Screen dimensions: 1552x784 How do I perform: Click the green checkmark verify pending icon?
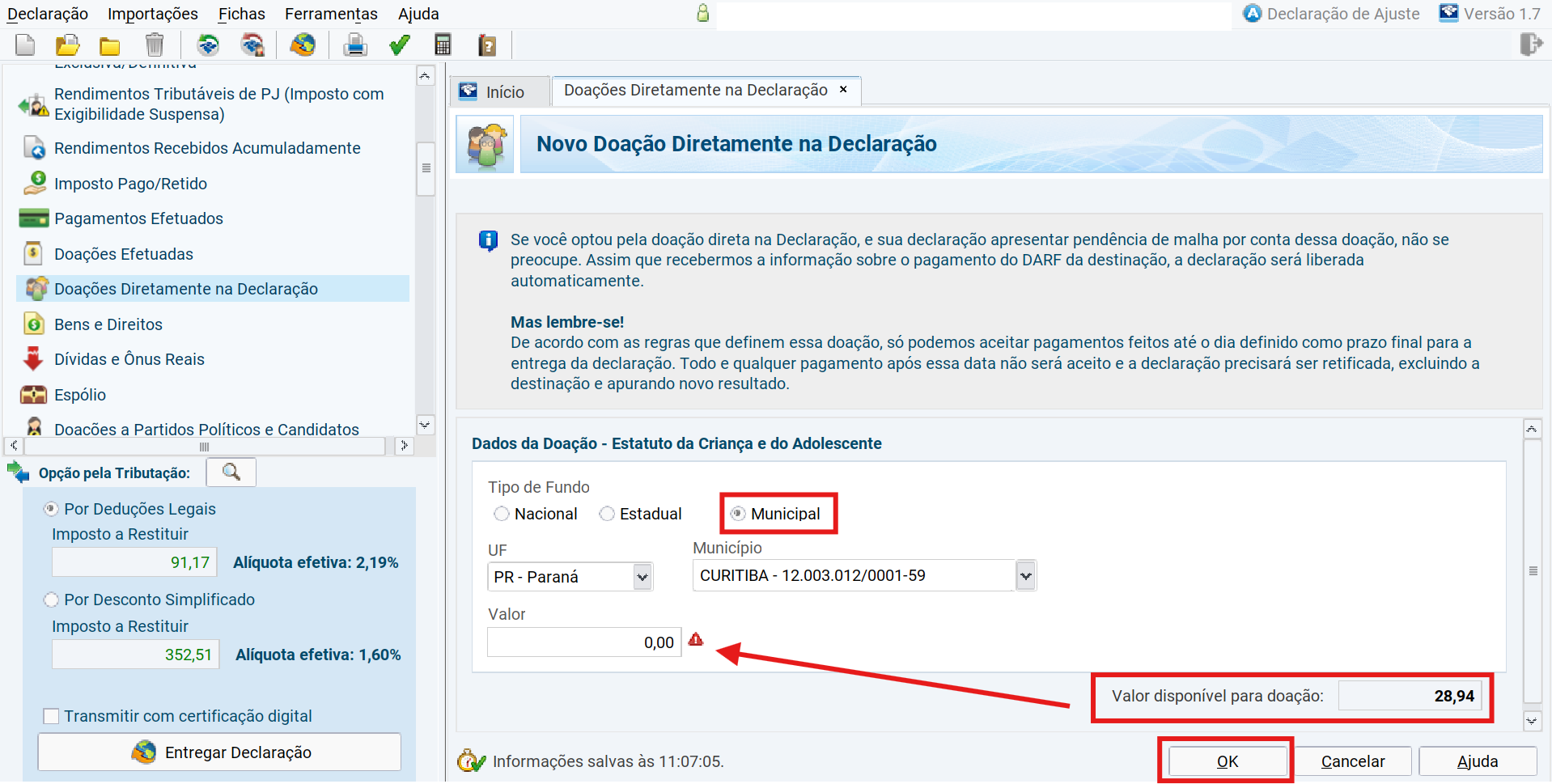click(x=399, y=45)
